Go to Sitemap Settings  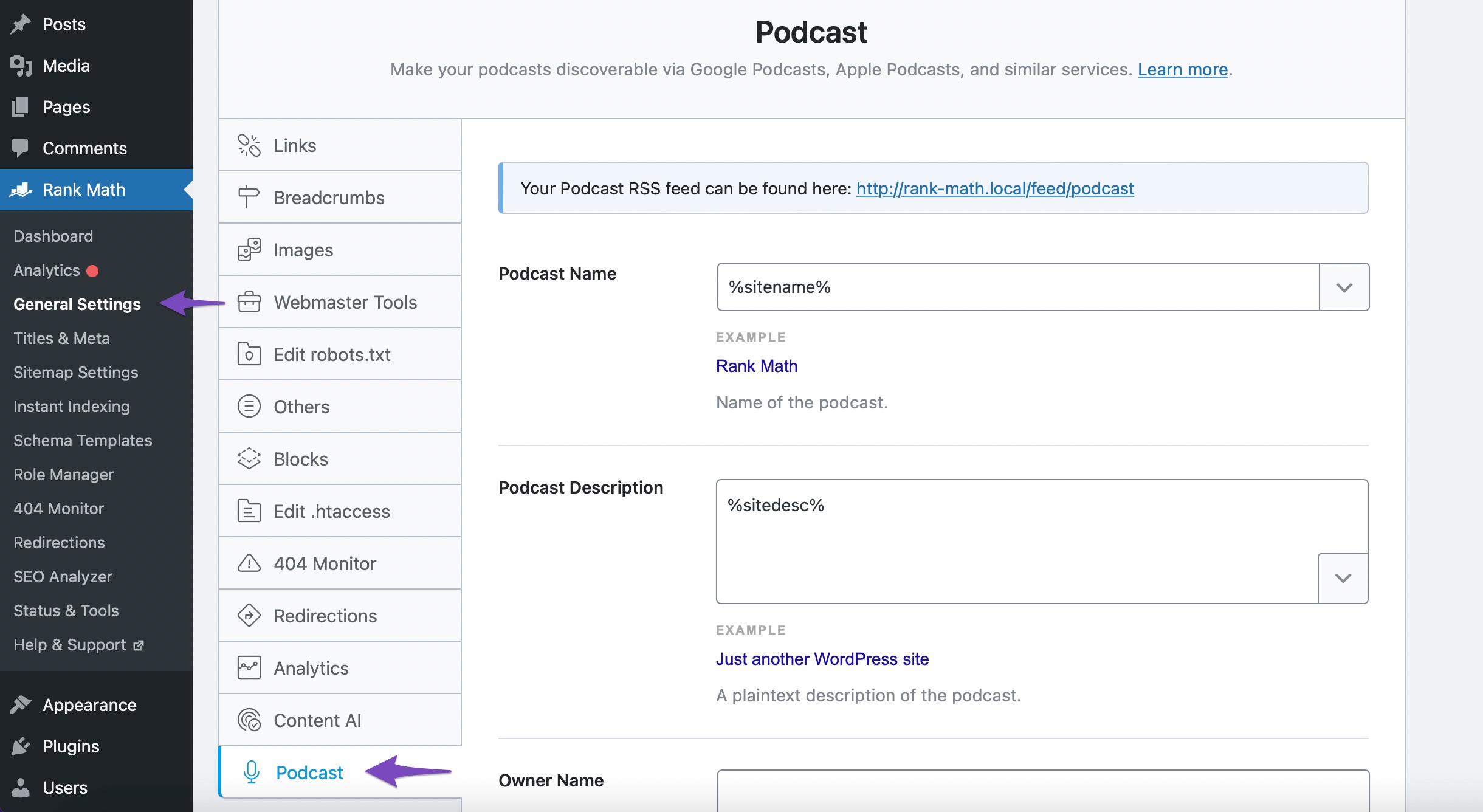(76, 373)
